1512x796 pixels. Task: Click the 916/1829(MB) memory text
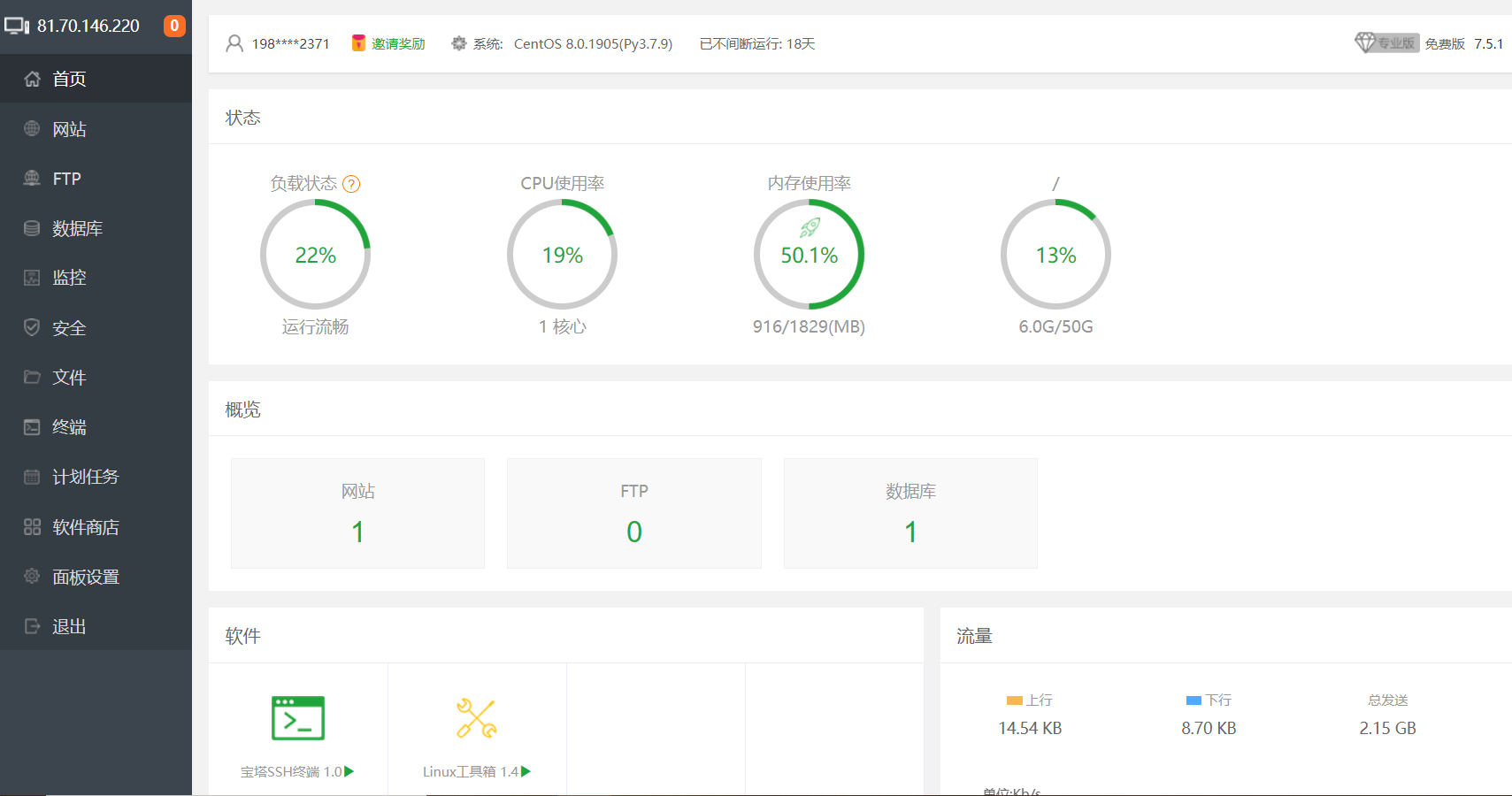click(809, 326)
